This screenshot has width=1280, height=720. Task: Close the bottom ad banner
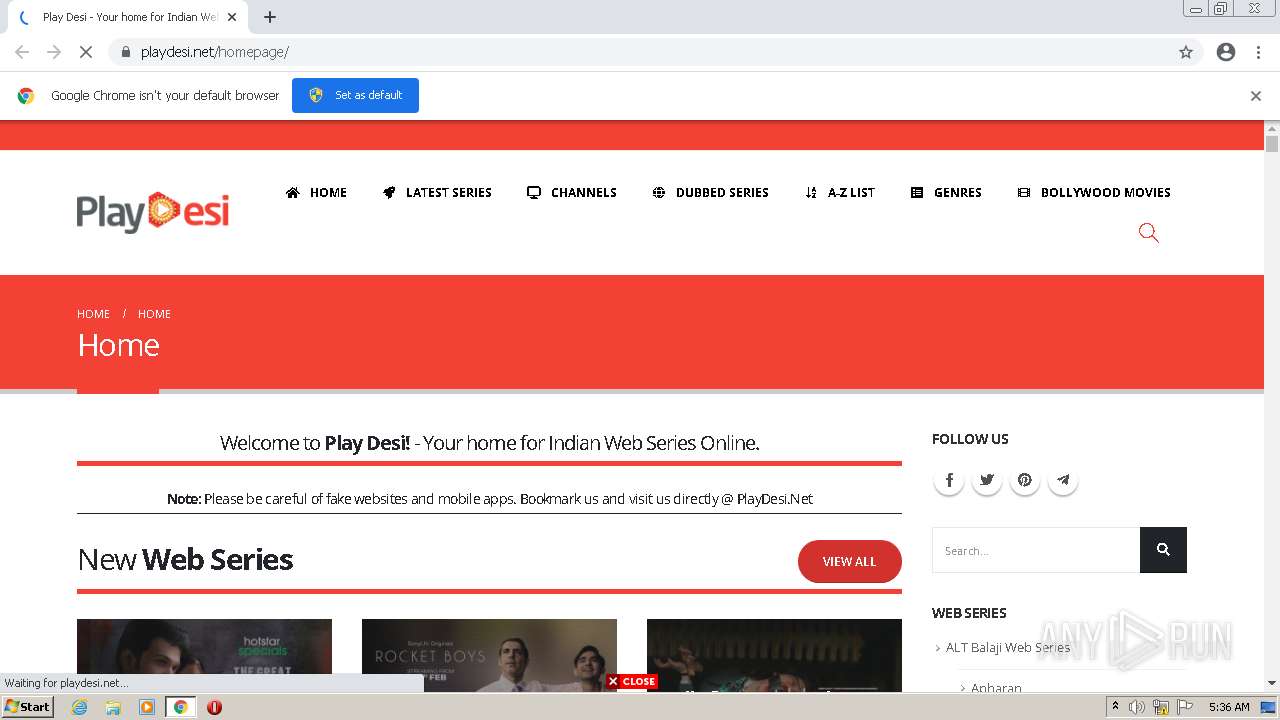coord(631,681)
